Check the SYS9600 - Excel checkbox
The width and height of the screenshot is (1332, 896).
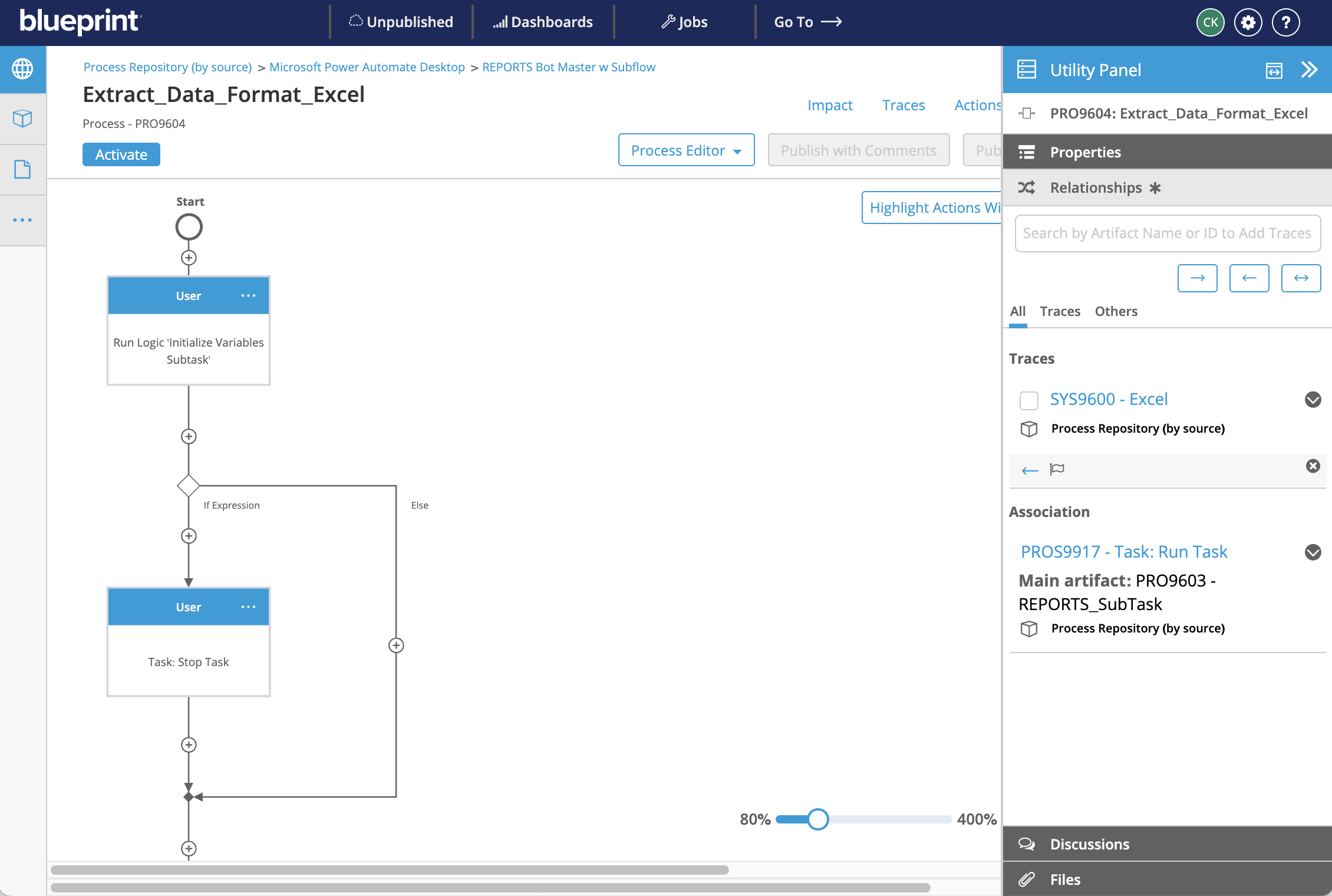1028,400
